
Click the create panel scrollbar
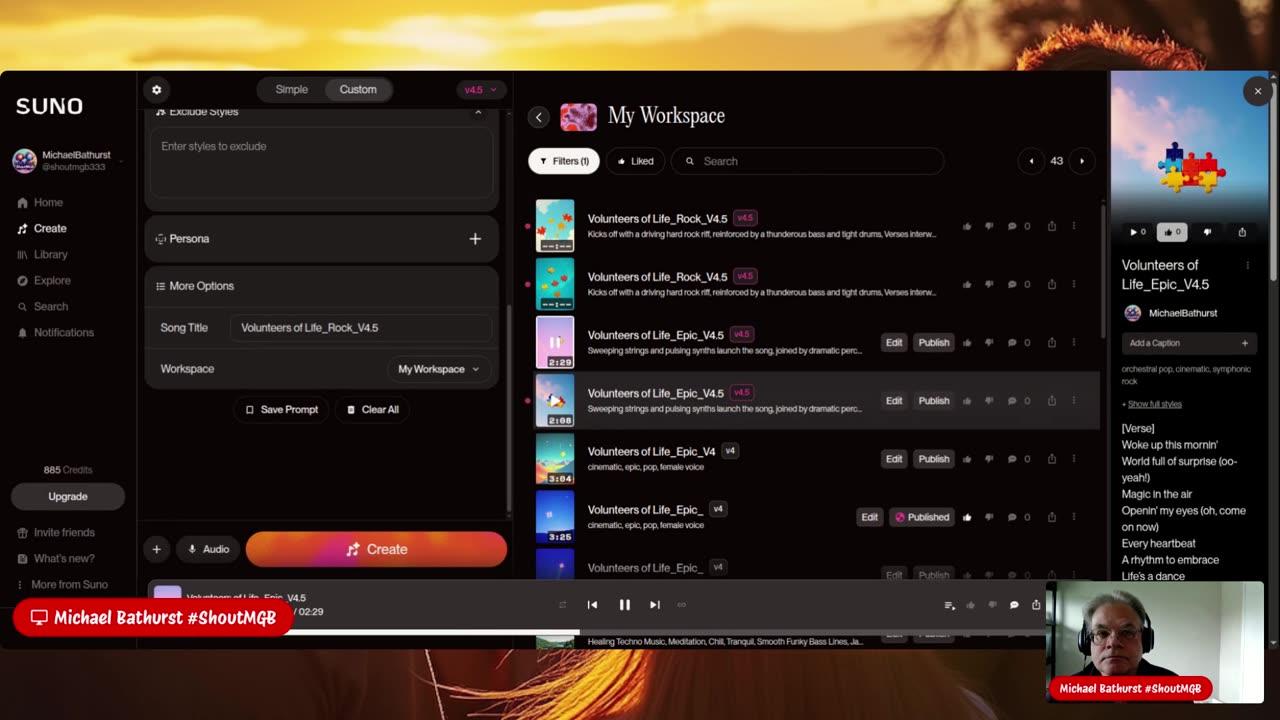(x=509, y=410)
